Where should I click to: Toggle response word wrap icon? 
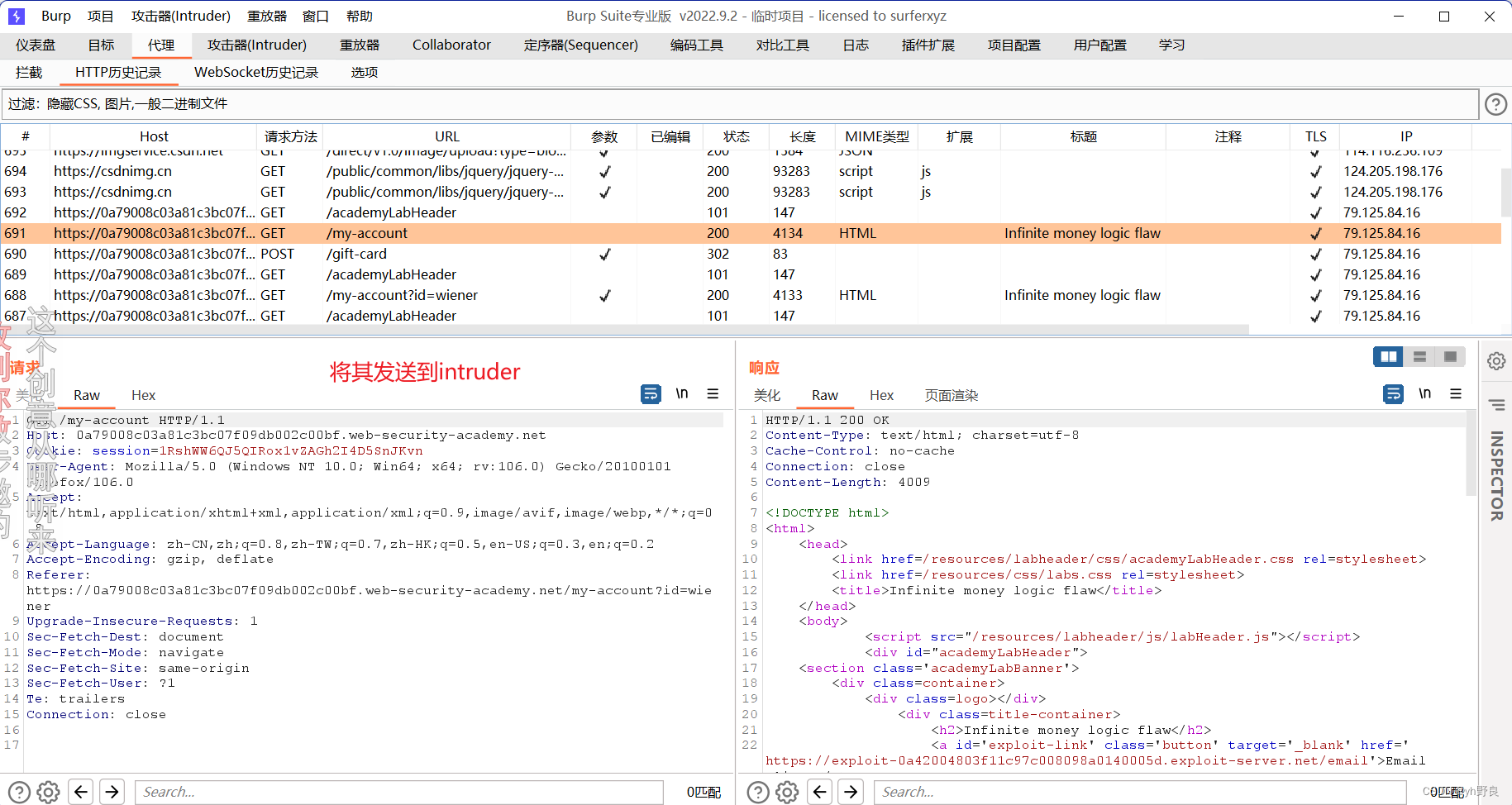pyautogui.click(x=1394, y=394)
